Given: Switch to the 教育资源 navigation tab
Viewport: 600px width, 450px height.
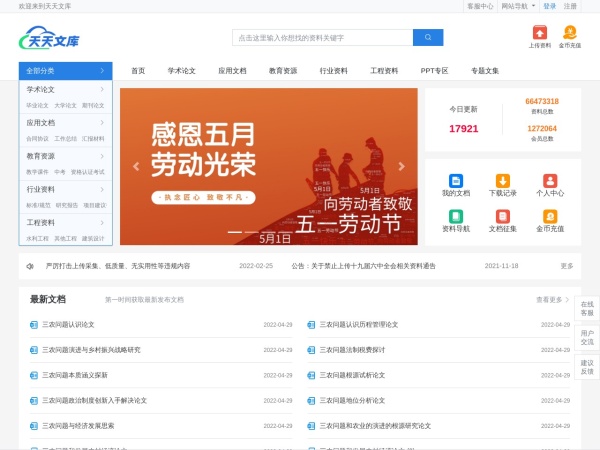Looking at the screenshot, I should pyautogui.click(x=283, y=71).
